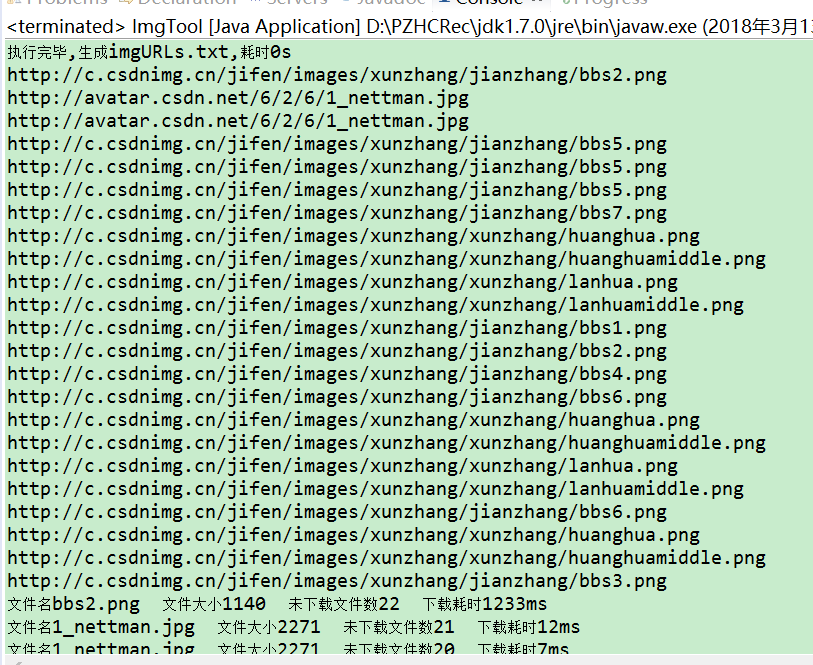Select the 文件大小1140 value
The width and height of the screenshot is (813, 665).
coord(214,604)
